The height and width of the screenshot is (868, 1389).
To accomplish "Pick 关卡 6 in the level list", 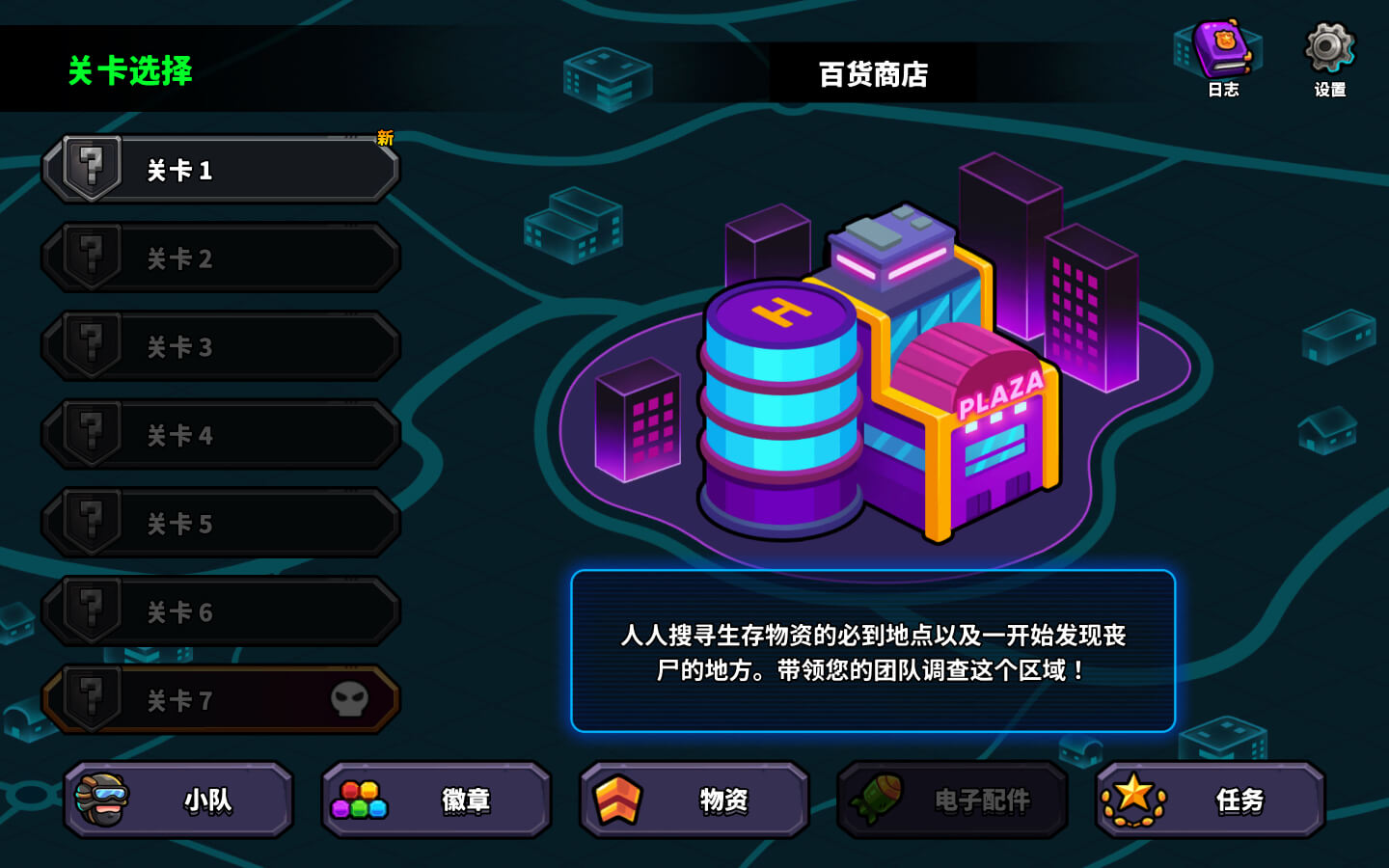I will [x=221, y=611].
